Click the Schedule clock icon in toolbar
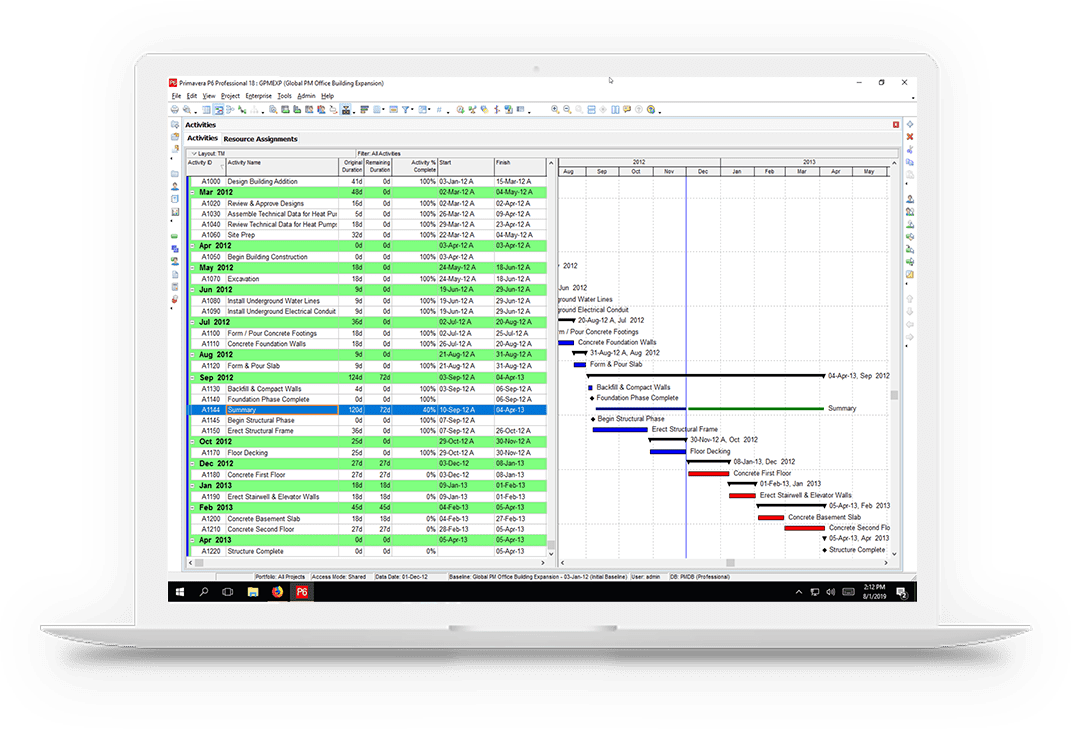 [x=460, y=109]
